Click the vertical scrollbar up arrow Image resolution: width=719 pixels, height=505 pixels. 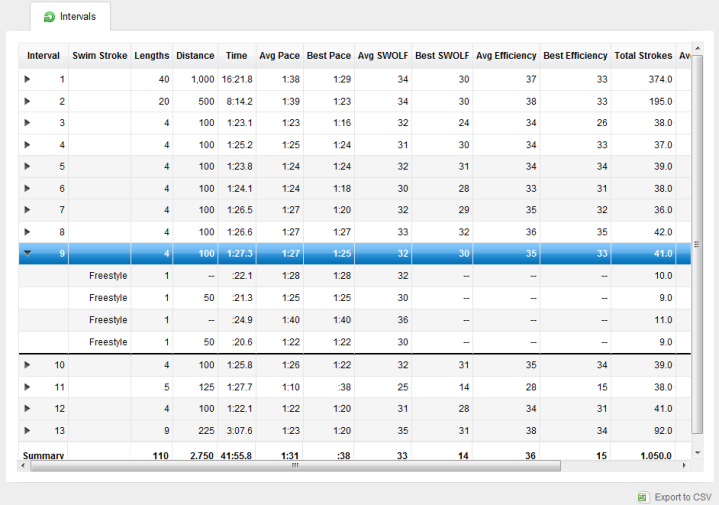tap(697, 48)
